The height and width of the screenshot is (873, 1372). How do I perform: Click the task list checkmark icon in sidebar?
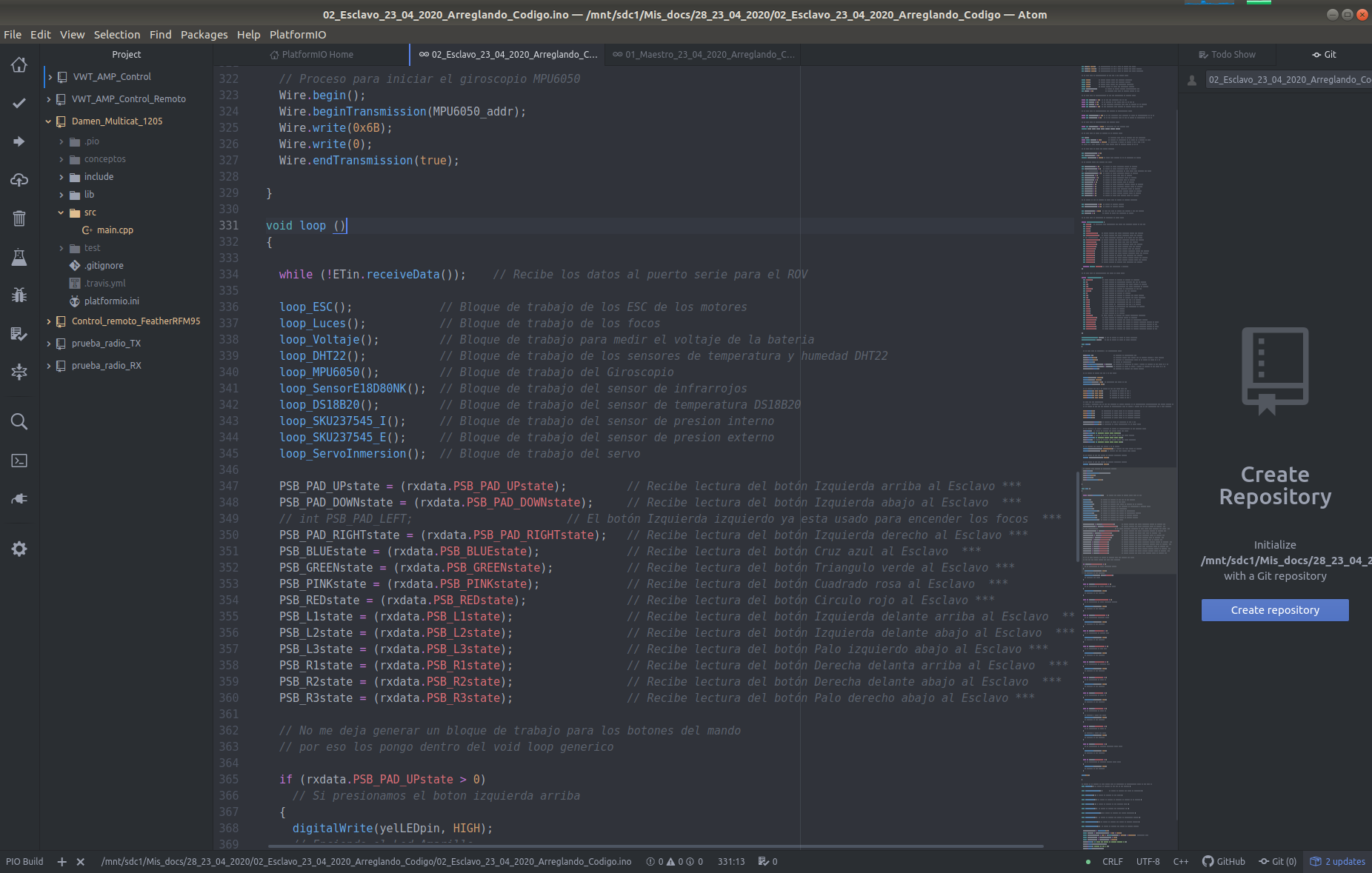19,334
